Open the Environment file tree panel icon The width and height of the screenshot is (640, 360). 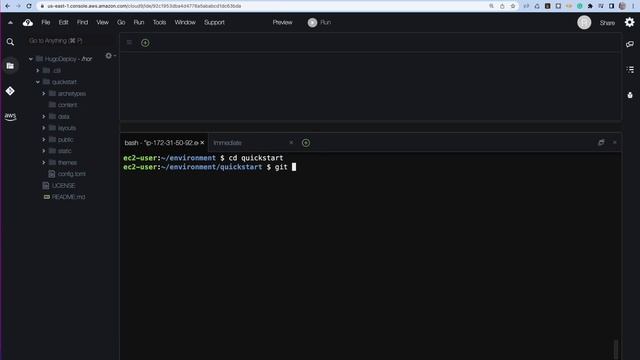click(10, 66)
